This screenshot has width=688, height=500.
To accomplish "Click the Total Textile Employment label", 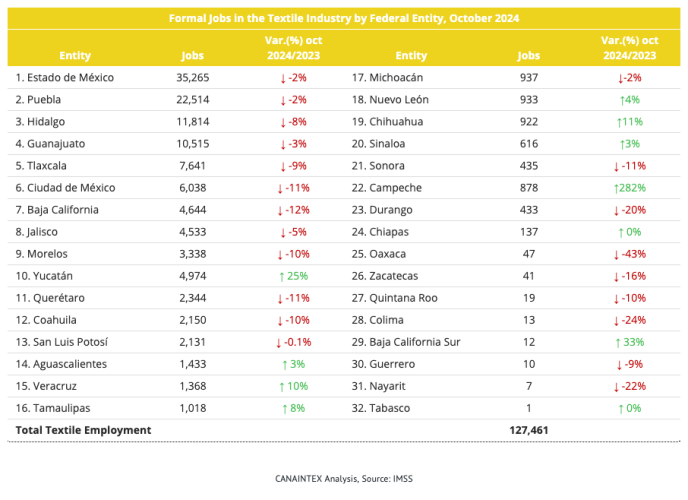I will (x=83, y=430).
